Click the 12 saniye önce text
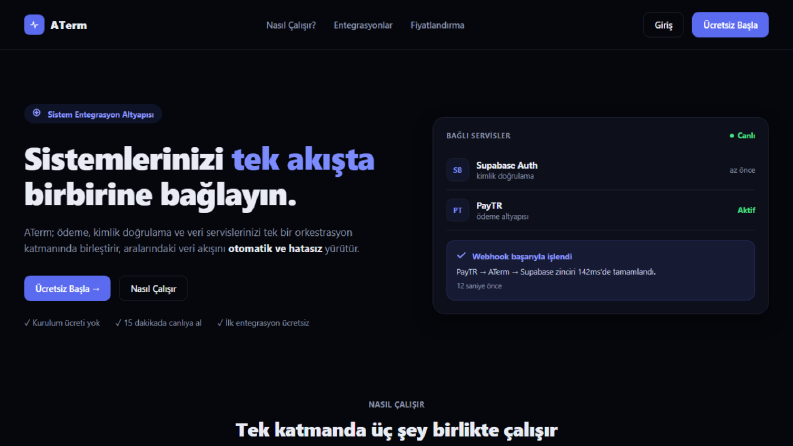 (x=479, y=286)
